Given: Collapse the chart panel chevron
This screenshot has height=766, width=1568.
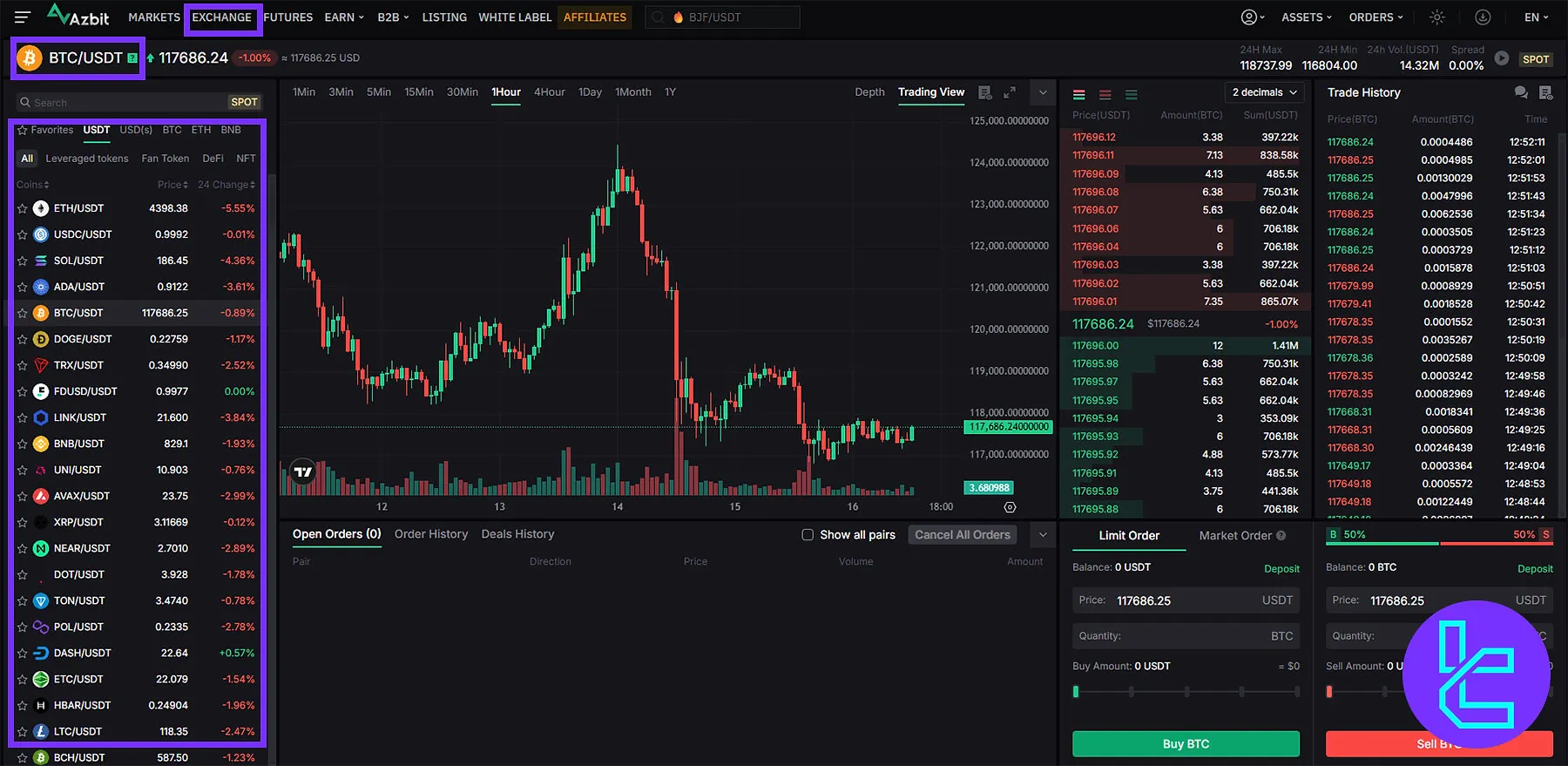Looking at the screenshot, I should pos(1043,92).
